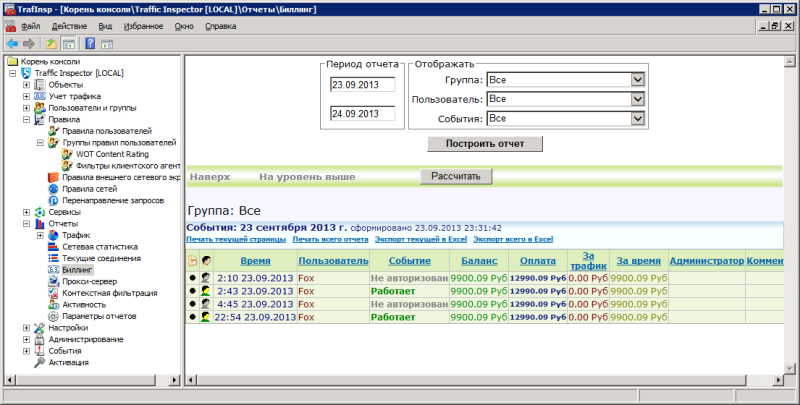Click the Пользователи и группы icon
Screen dimensions: 800x405
coord(39,108)
